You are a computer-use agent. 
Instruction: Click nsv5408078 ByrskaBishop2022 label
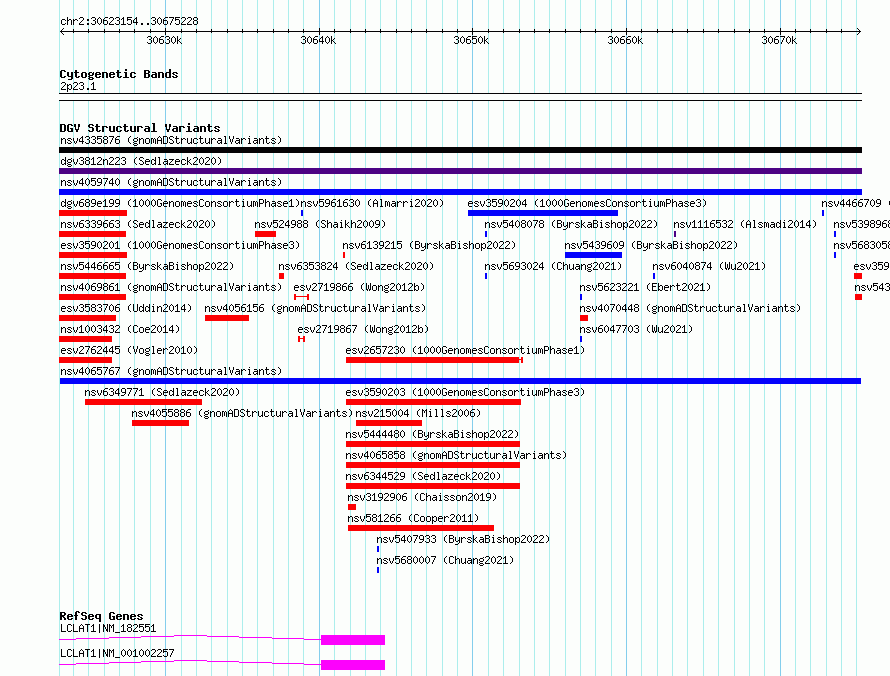click(x=571, y=224)
